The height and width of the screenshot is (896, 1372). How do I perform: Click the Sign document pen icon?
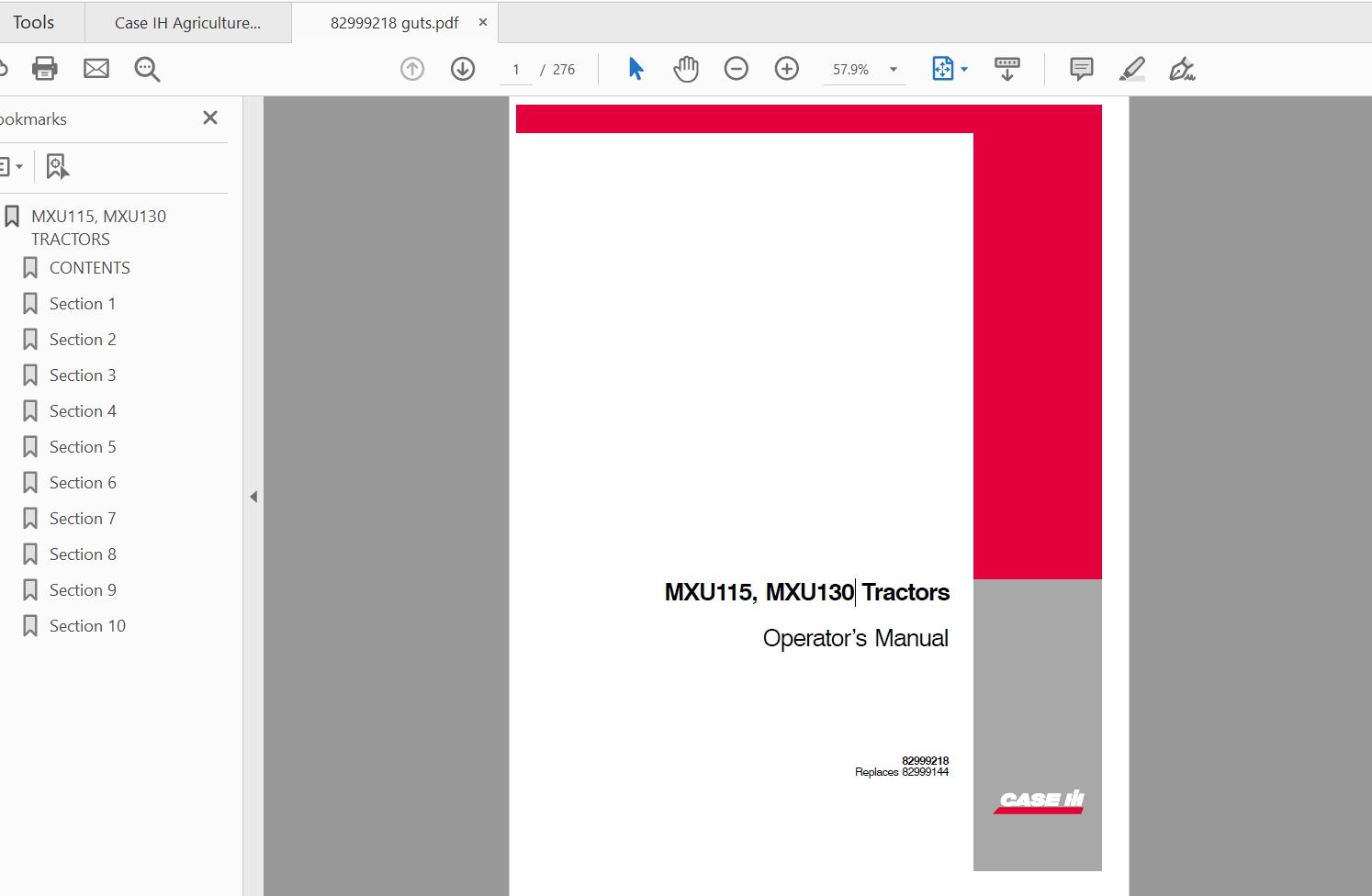(1182, 69)
